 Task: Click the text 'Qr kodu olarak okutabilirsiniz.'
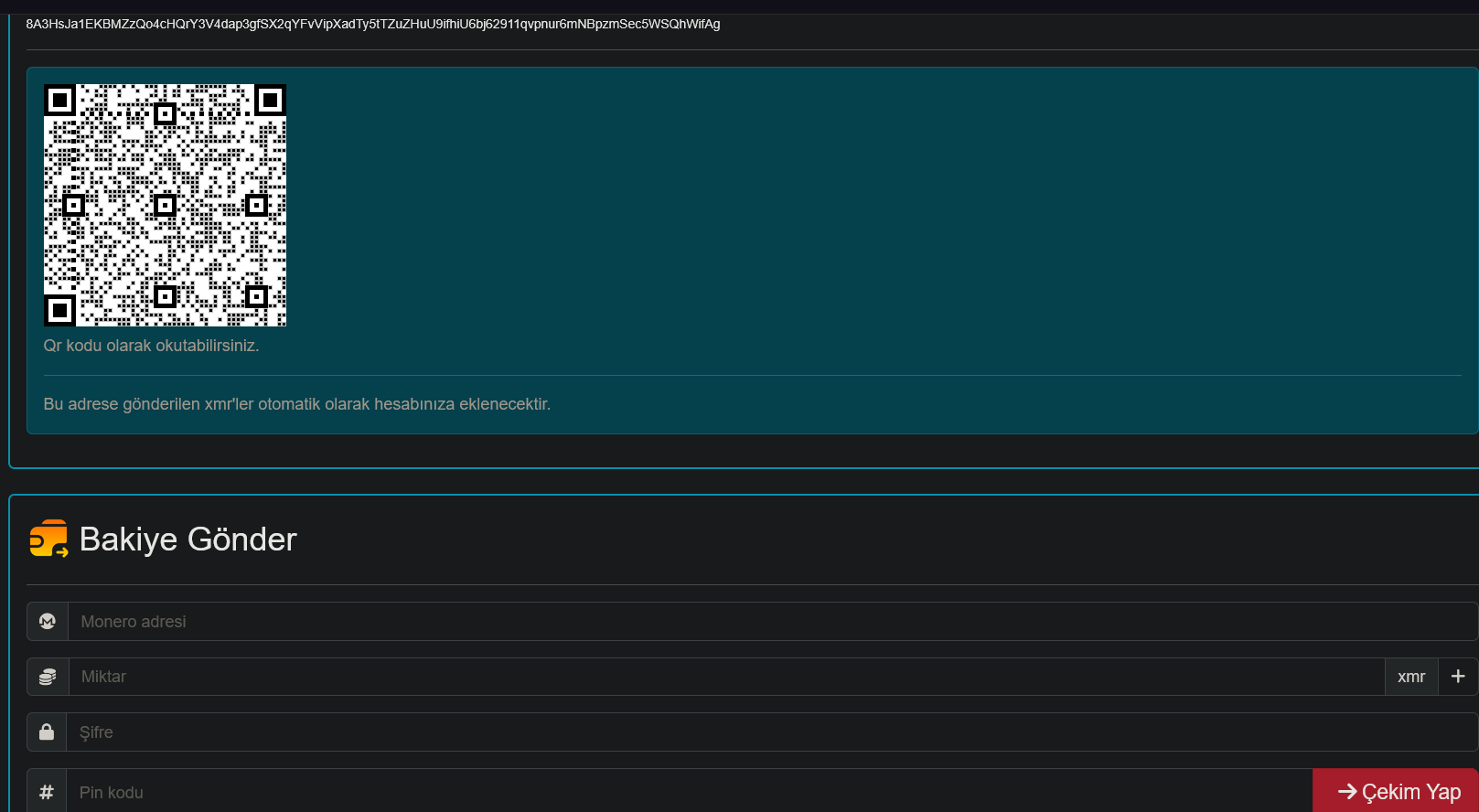click(x=152, y=346)
